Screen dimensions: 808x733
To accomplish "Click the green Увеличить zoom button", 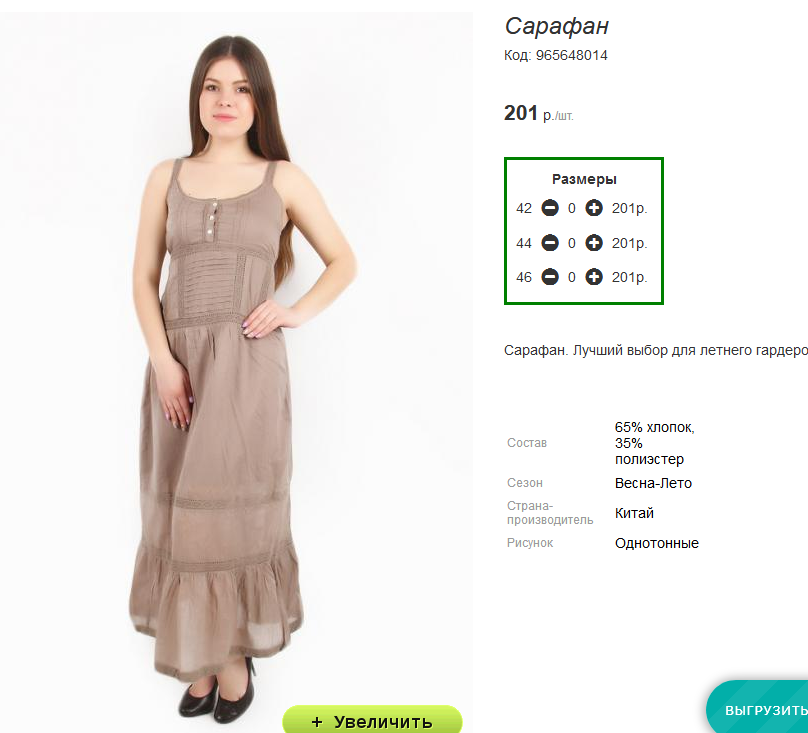I will [x=372, y=720].
